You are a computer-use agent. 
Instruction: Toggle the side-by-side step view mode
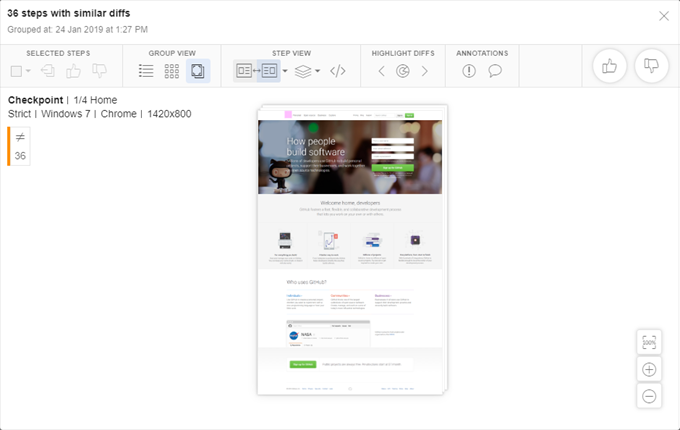pos(257,71)
